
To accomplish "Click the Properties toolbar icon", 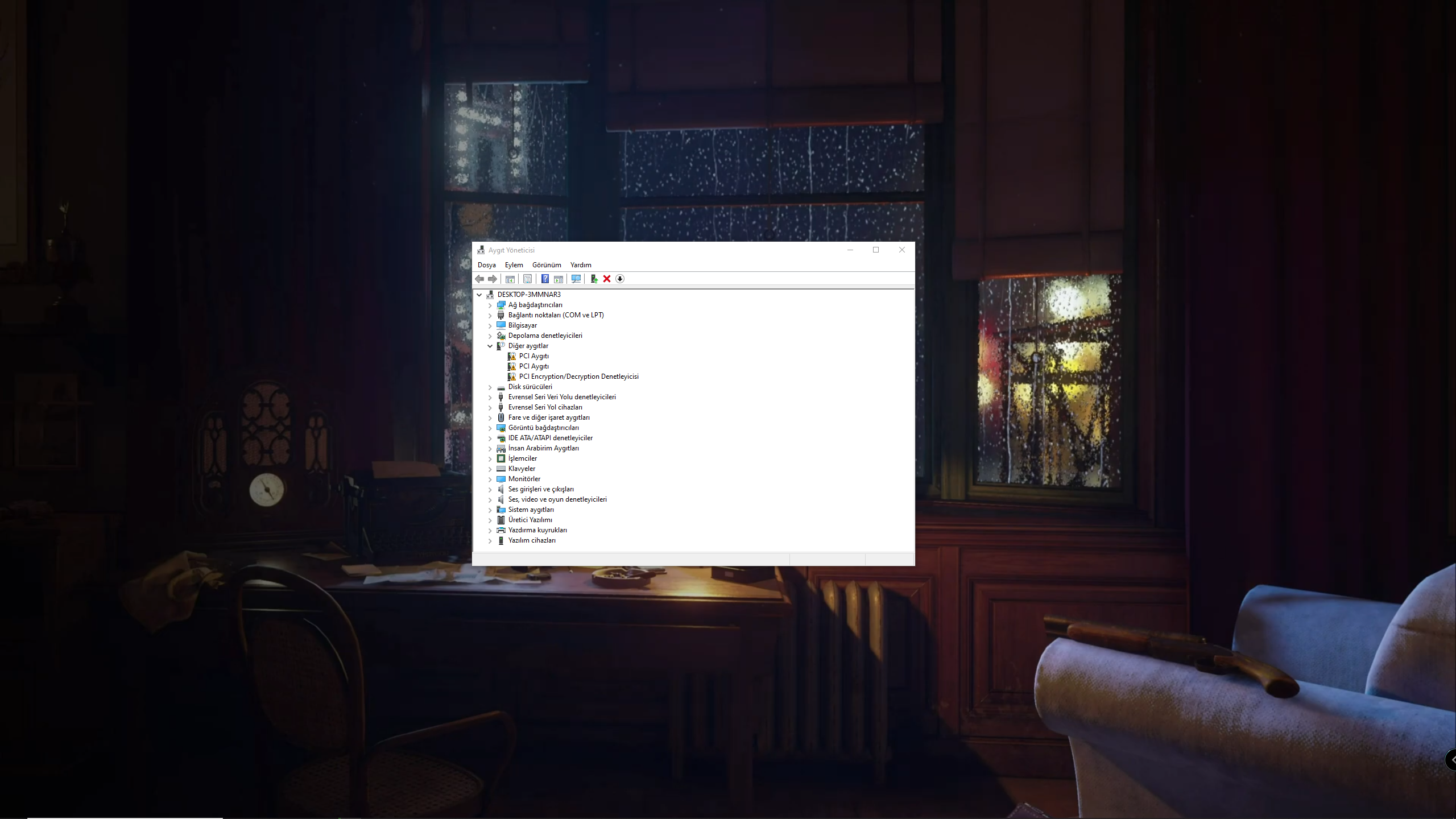I will [527, 279].
